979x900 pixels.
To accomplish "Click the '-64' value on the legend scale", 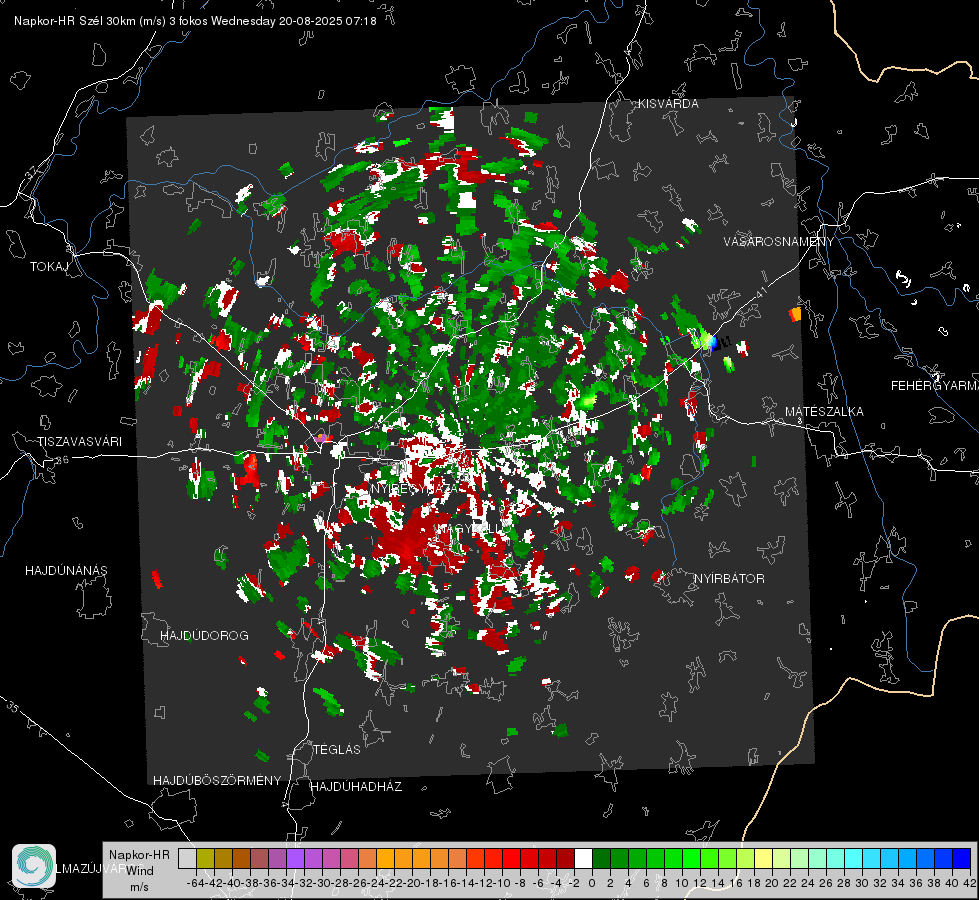I will coord(196,883).
